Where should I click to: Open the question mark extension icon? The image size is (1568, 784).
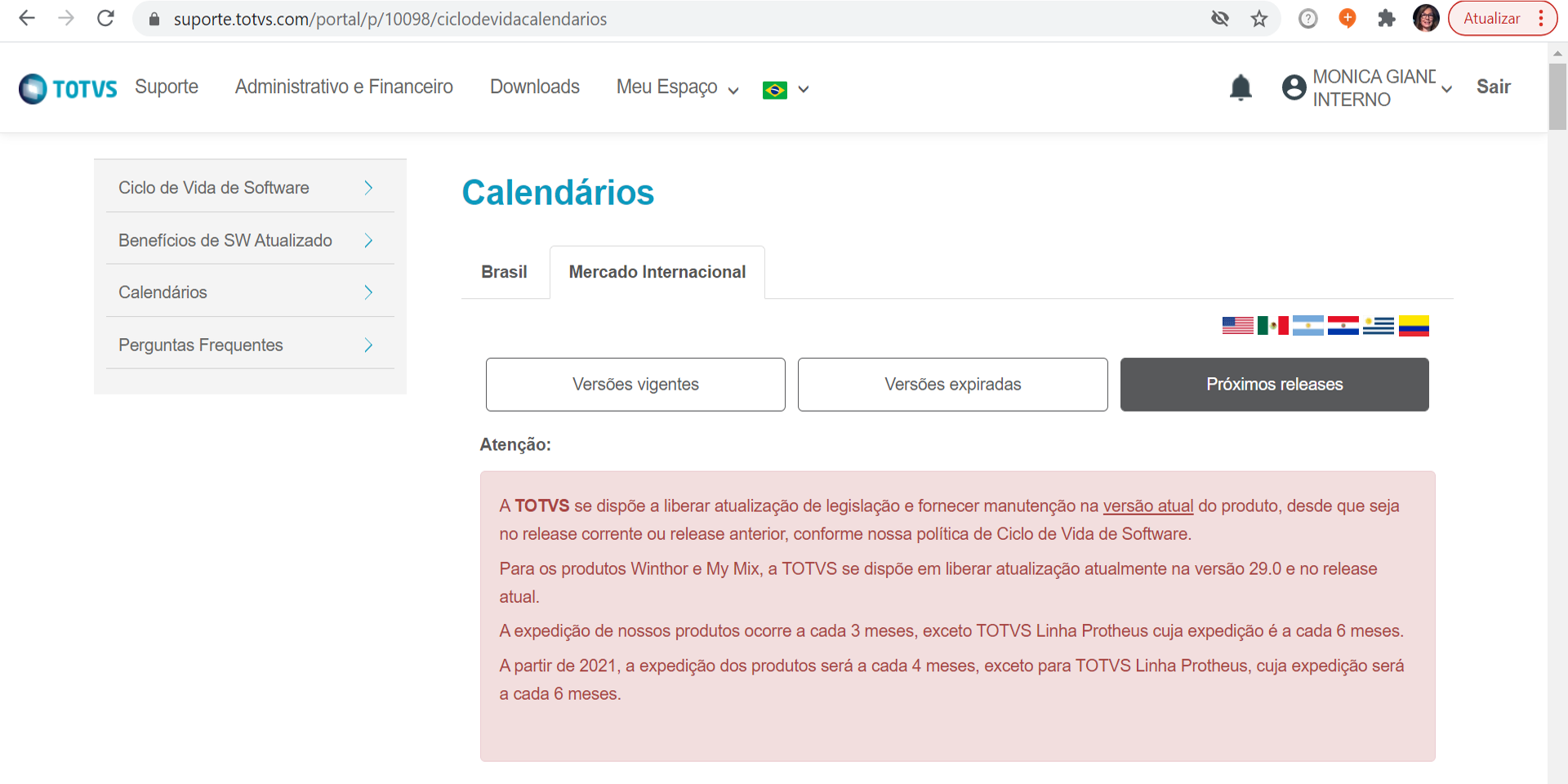coord(1308,18)
